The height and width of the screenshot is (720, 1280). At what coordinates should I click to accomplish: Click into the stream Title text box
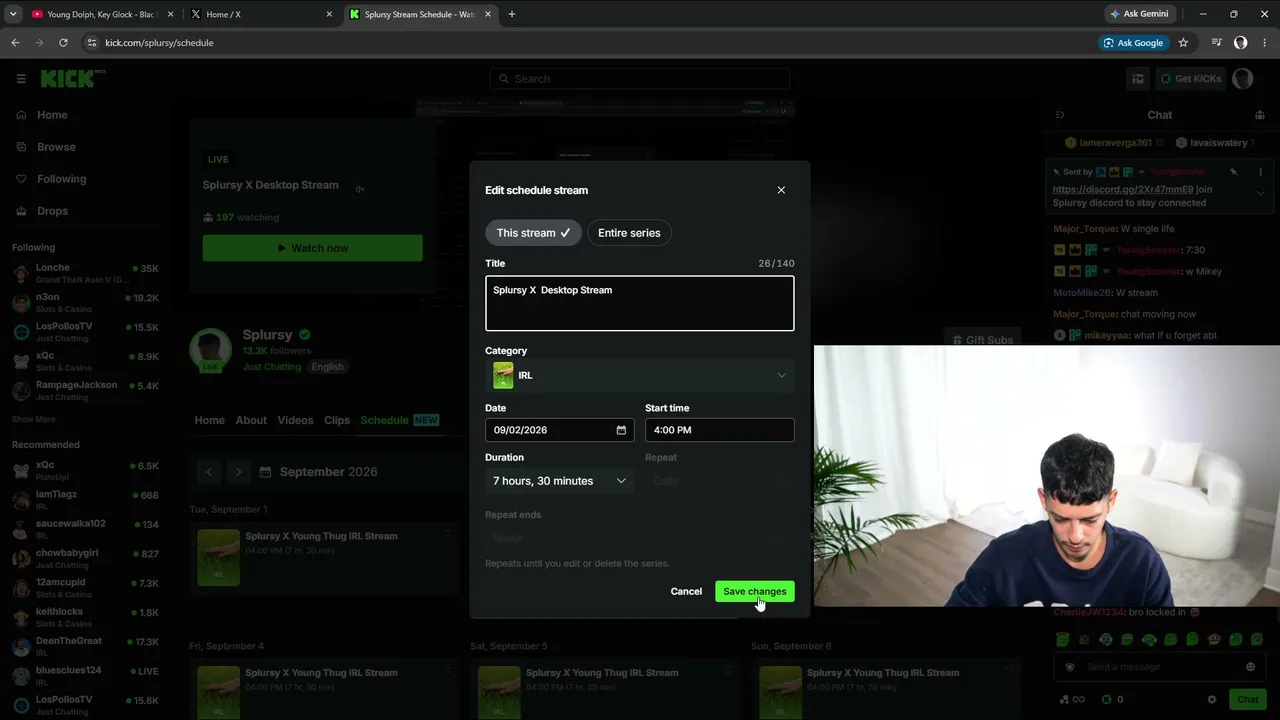(x=640, y=303)
